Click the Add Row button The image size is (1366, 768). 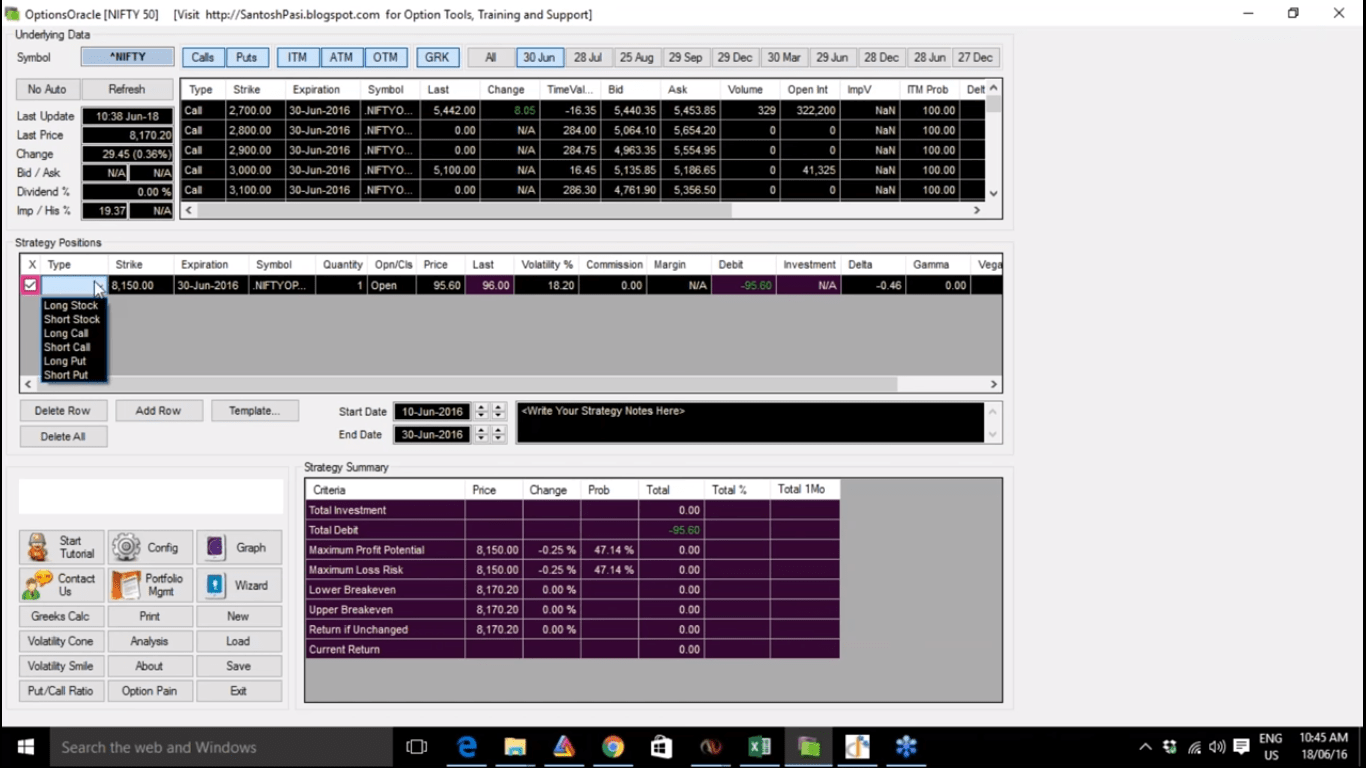click(x=159, y=411)
